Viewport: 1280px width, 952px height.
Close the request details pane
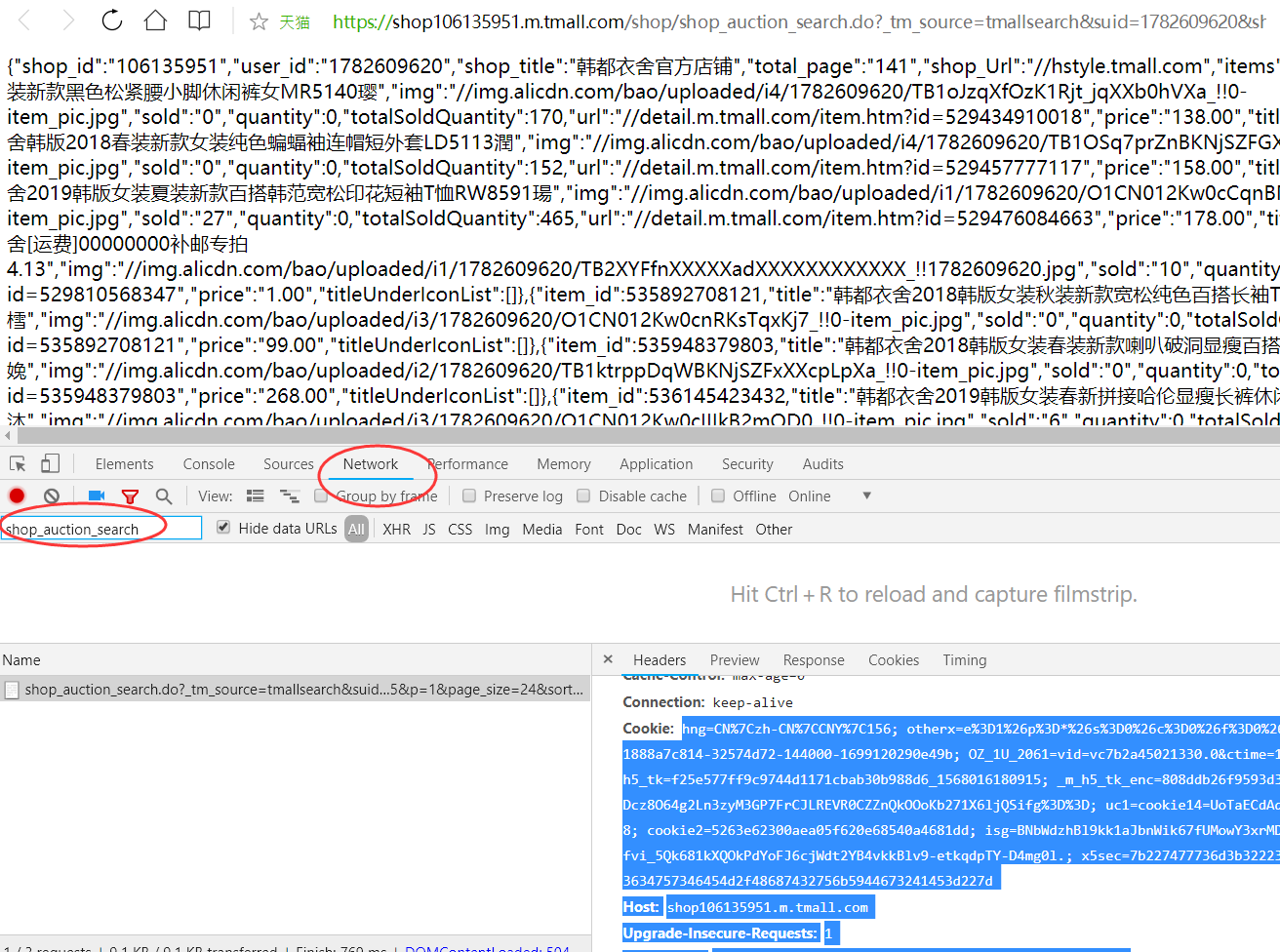[x=608, y=659]
